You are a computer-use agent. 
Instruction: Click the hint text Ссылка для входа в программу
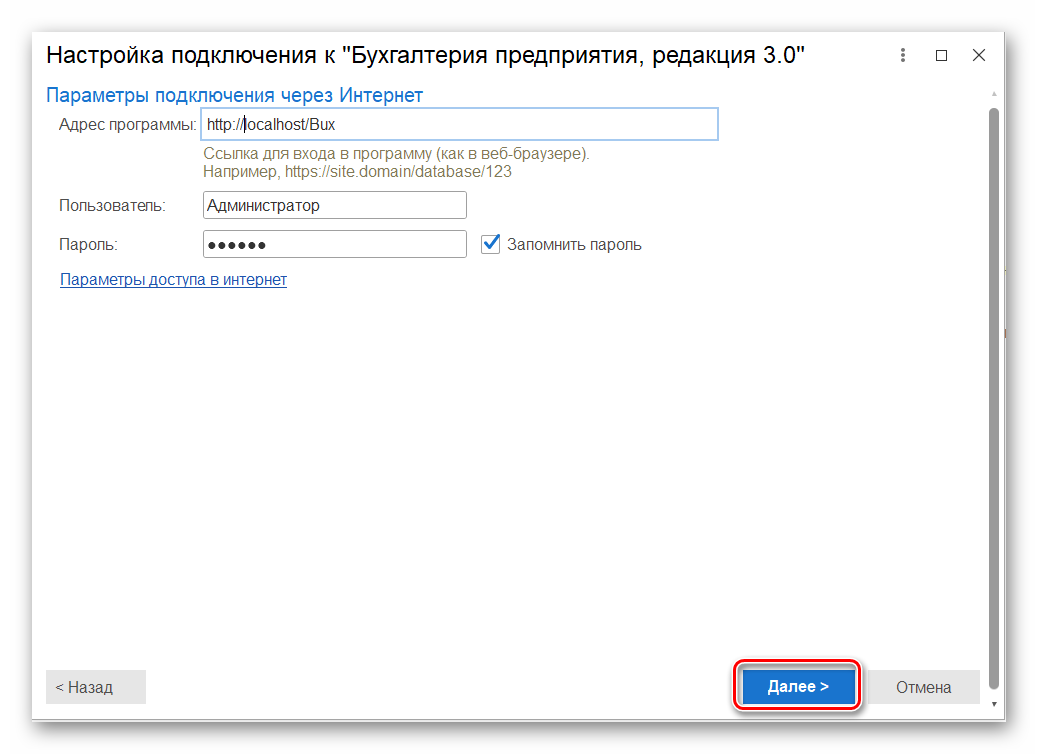396,154
